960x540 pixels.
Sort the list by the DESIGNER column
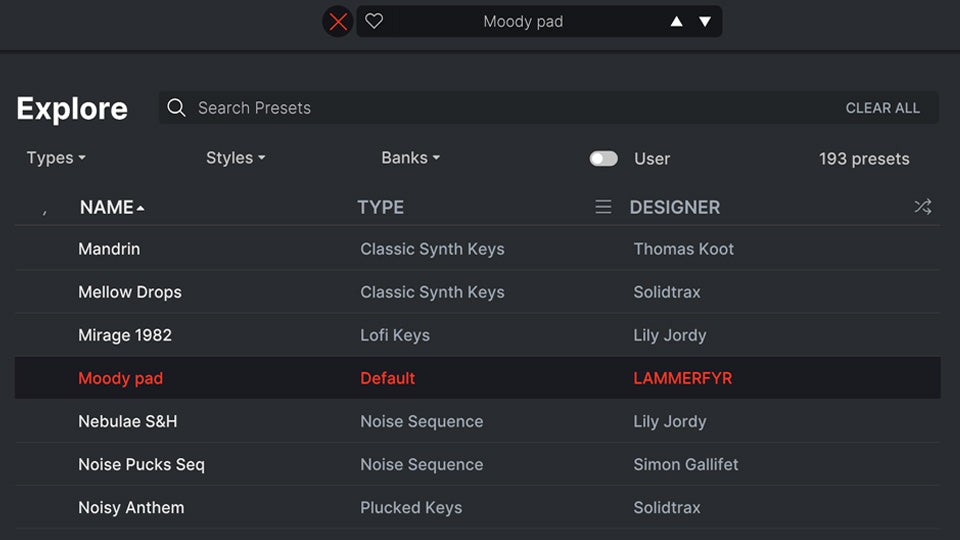pos(675,208)
